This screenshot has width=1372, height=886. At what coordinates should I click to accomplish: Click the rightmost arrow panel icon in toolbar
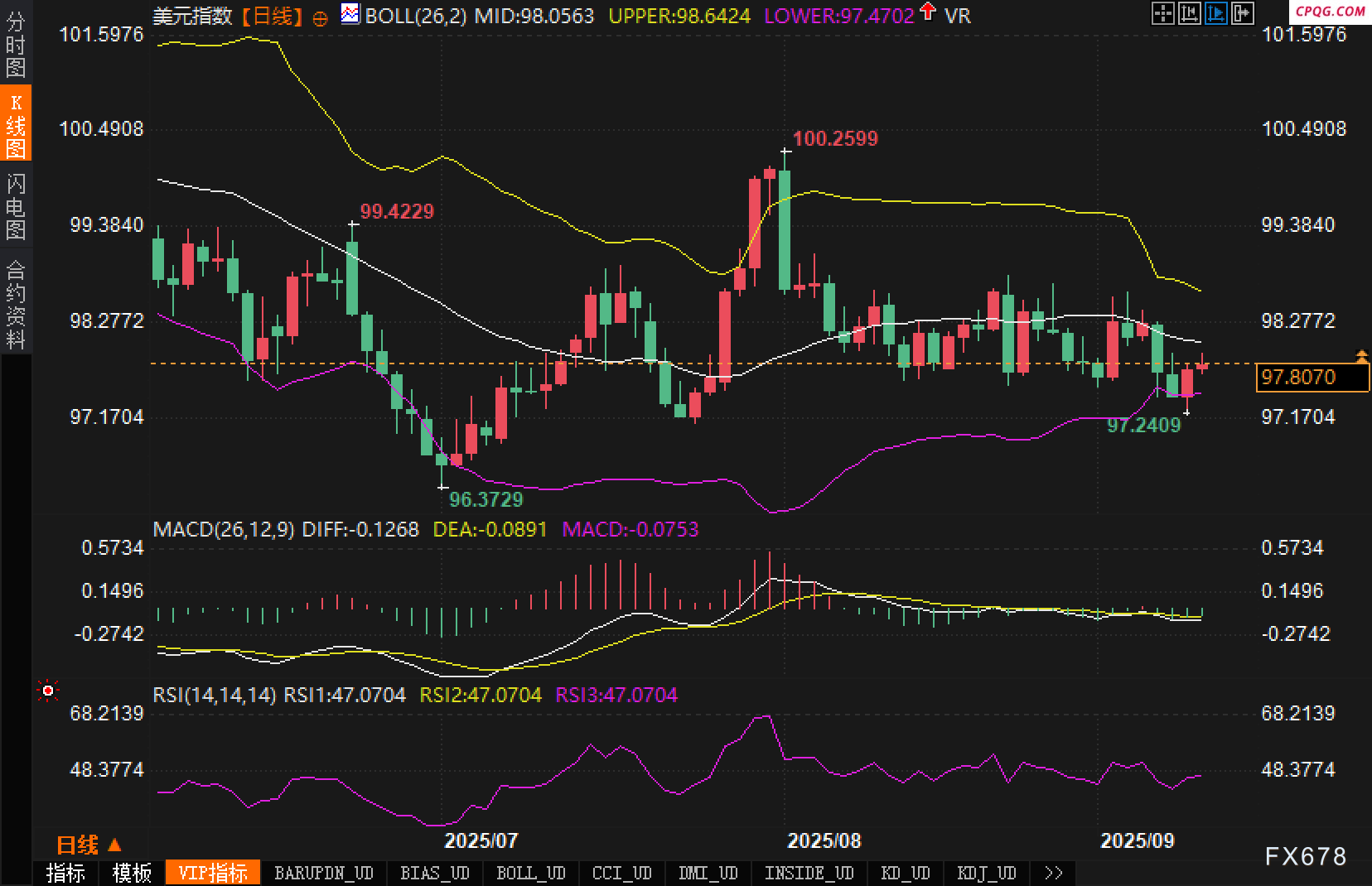(x=1243, y=13)
